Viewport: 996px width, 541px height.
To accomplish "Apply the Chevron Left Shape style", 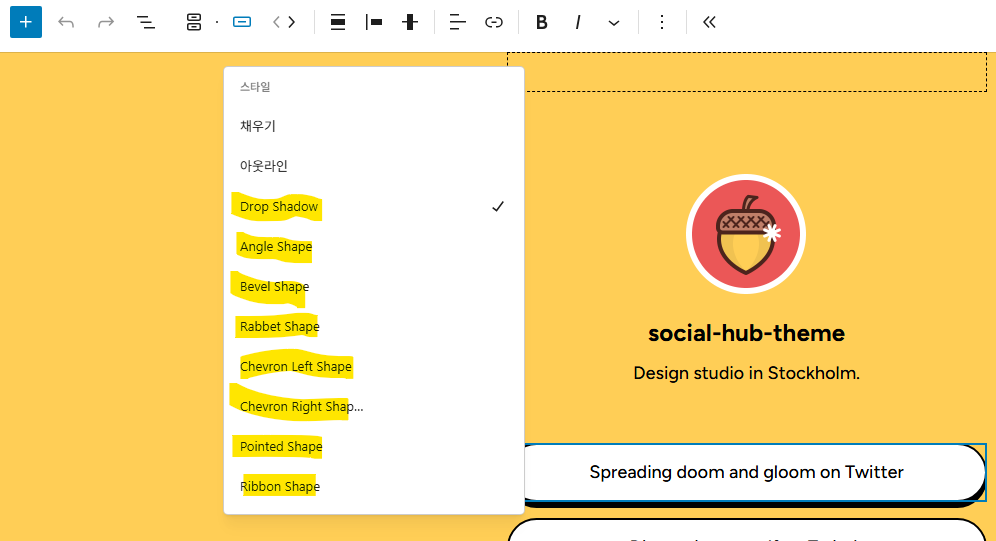I will 296,367.
